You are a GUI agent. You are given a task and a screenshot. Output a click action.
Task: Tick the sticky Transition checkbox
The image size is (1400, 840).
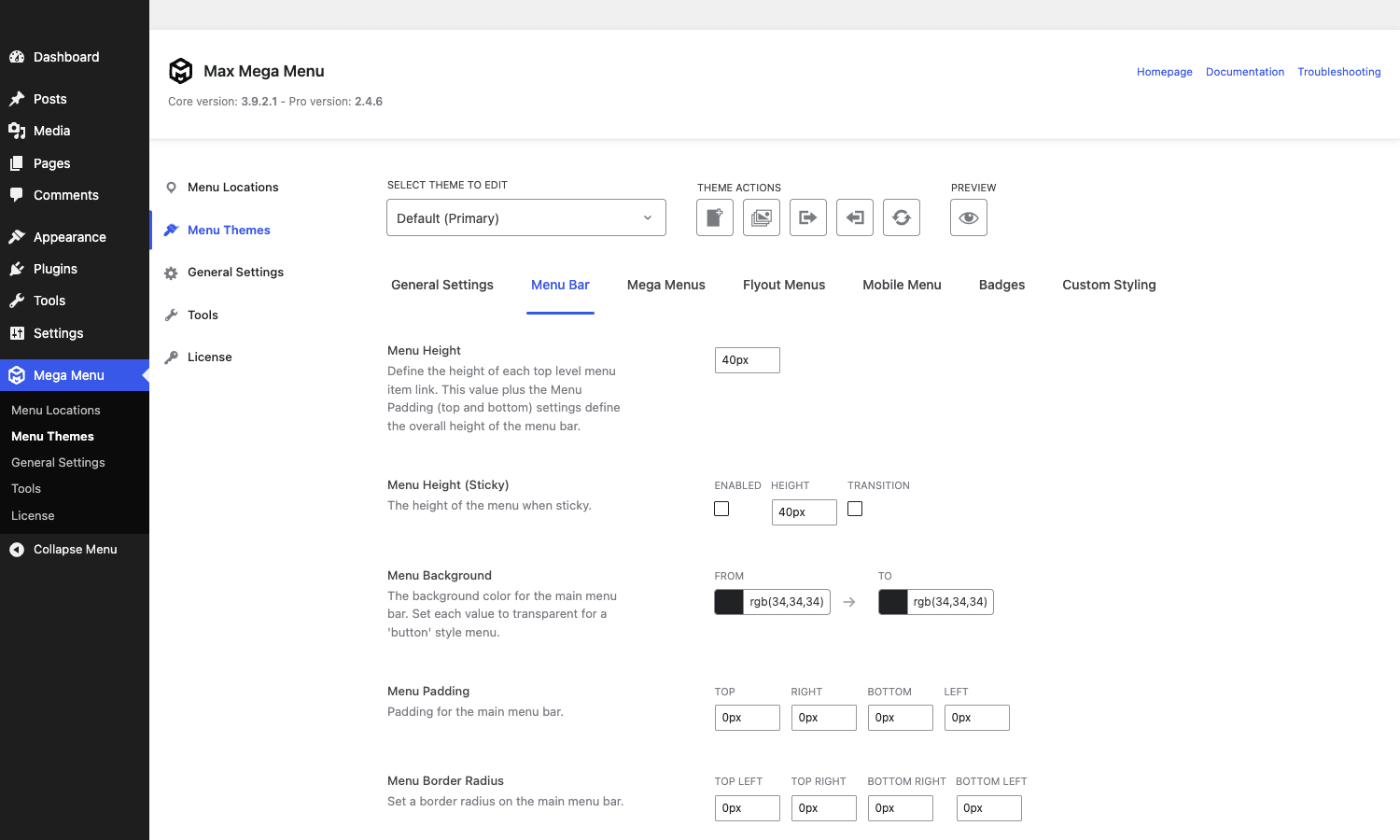pyautogui.click(x=855, y=509)
